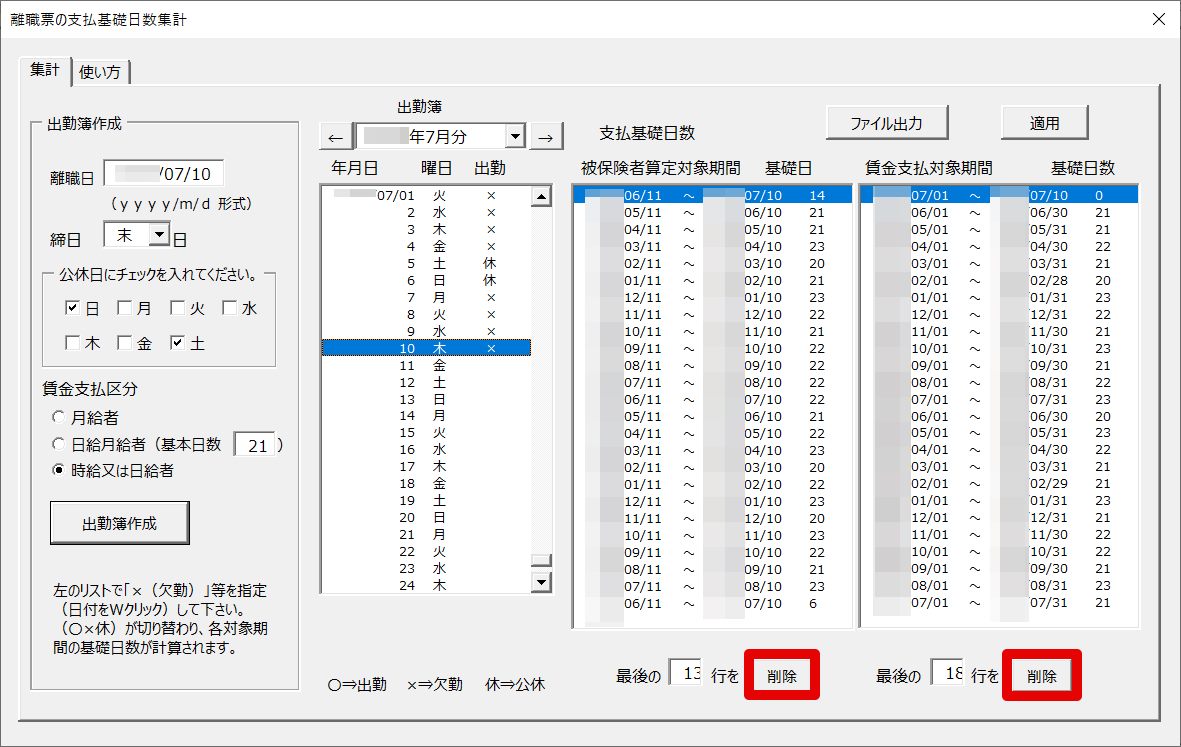This screenshot has width=1181, height=747.
Task: Toggle the 土 (Saturday) holiday checkbox
Action: (177, 343)
